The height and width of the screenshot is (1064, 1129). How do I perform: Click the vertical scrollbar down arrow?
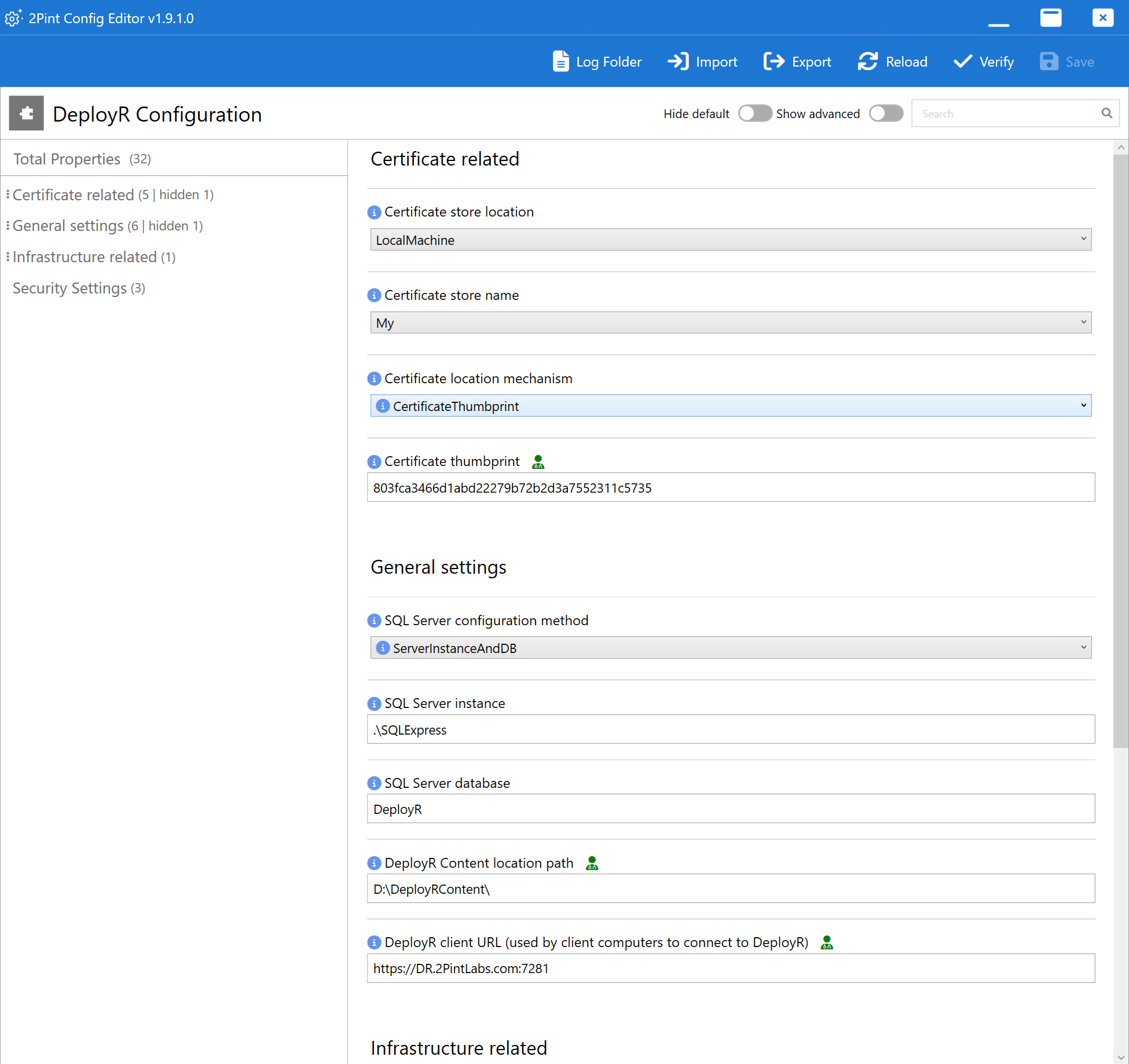1121,1057
